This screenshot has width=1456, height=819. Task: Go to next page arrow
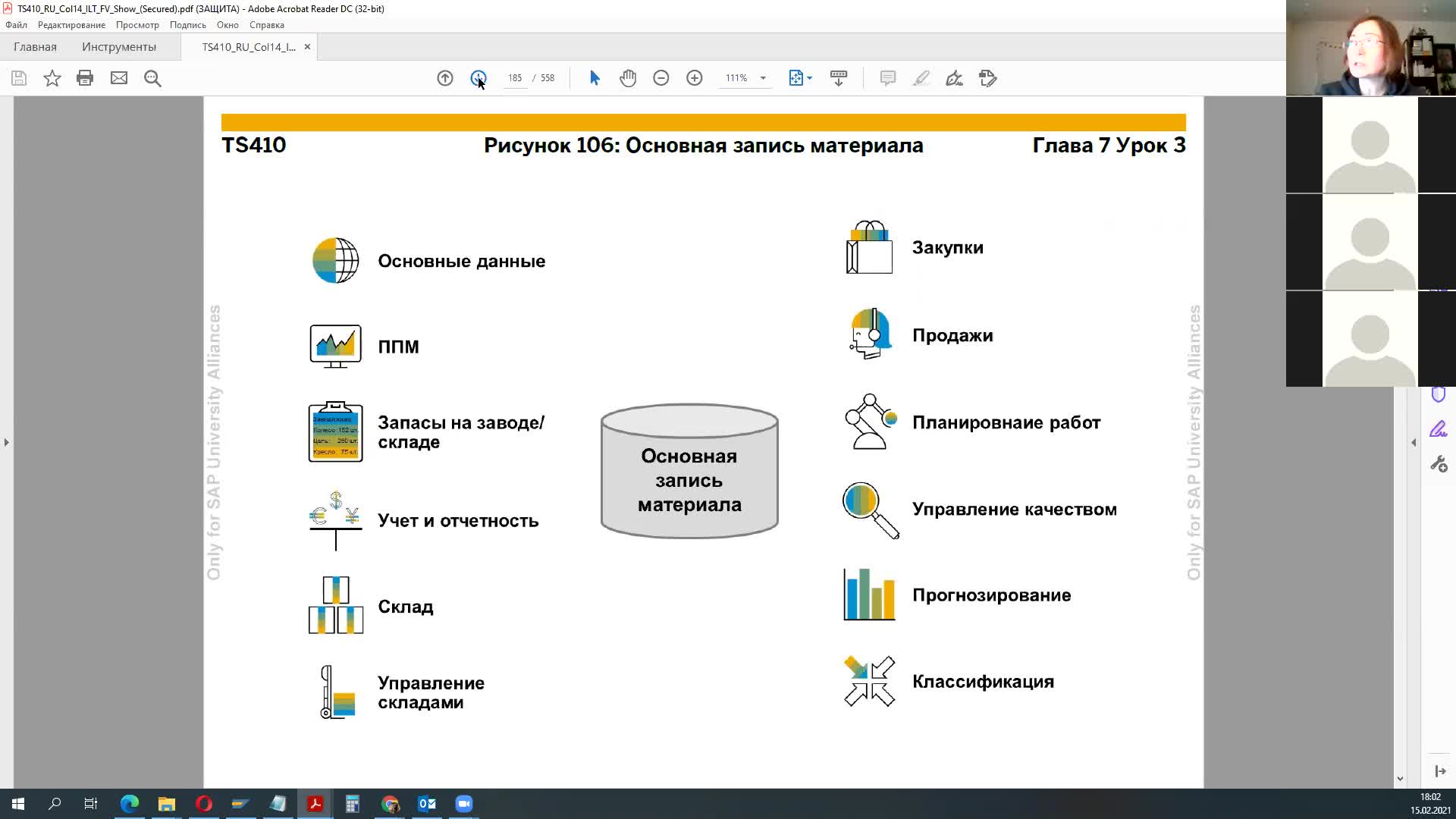click(x=479, y=78)
